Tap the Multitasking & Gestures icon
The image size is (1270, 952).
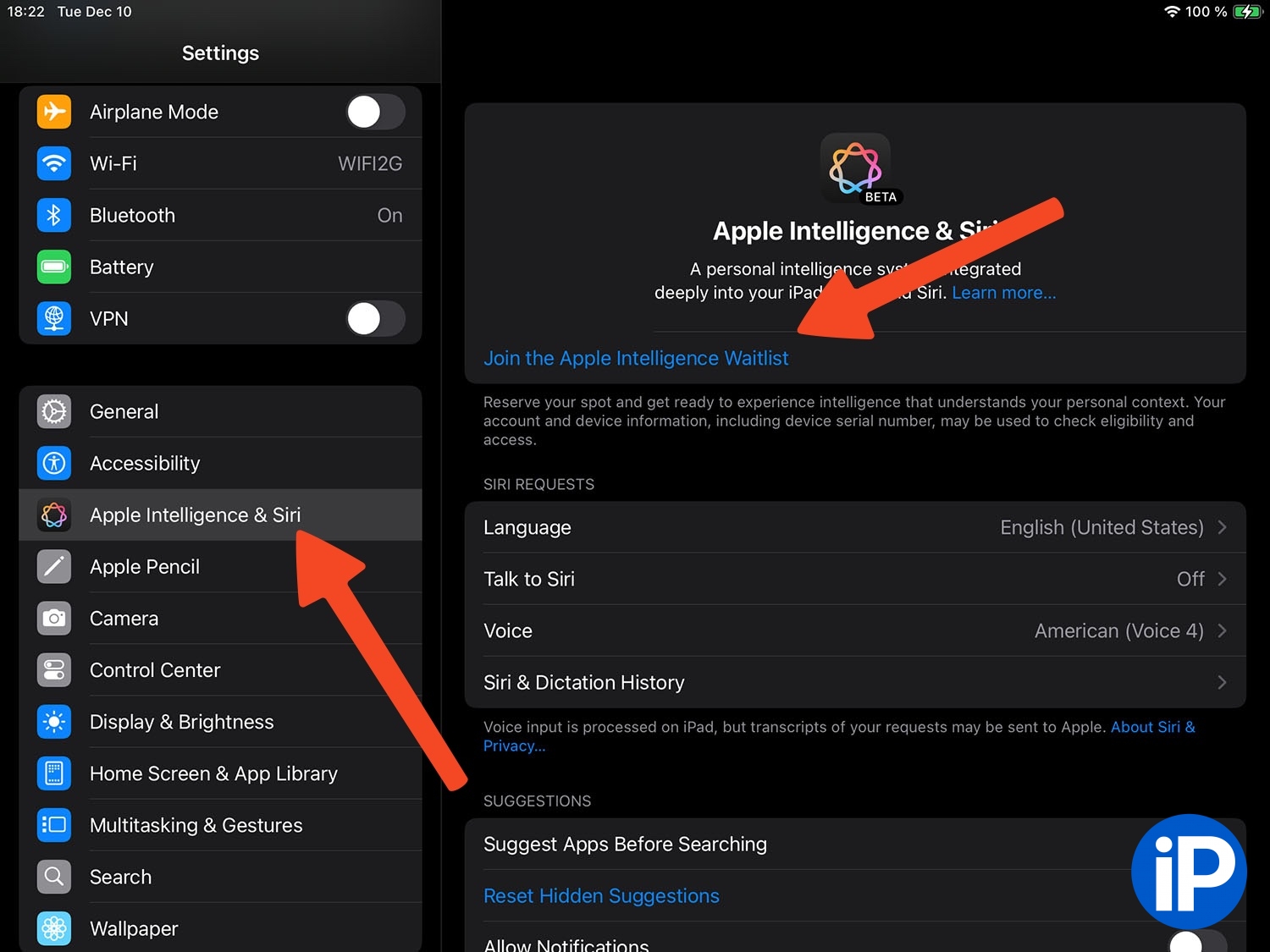pos(54,824)
